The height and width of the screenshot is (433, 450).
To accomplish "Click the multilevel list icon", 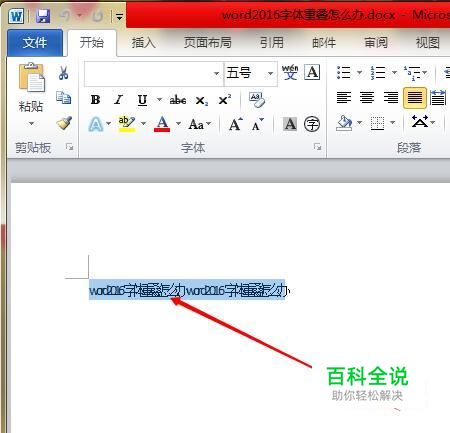I will [x=413, y=73].
